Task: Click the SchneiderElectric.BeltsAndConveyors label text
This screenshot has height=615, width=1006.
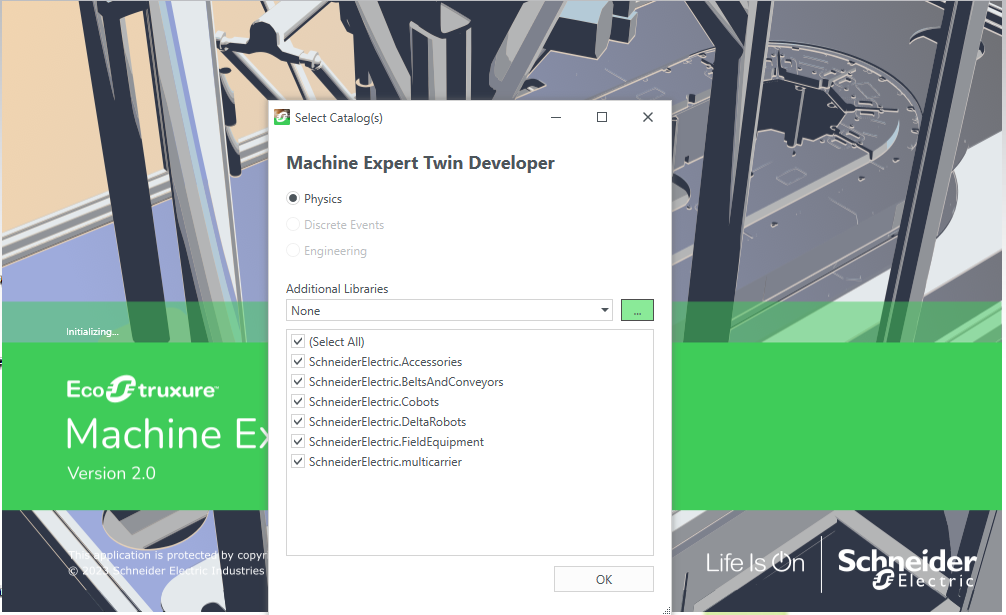Action: (x=406, y=382)
